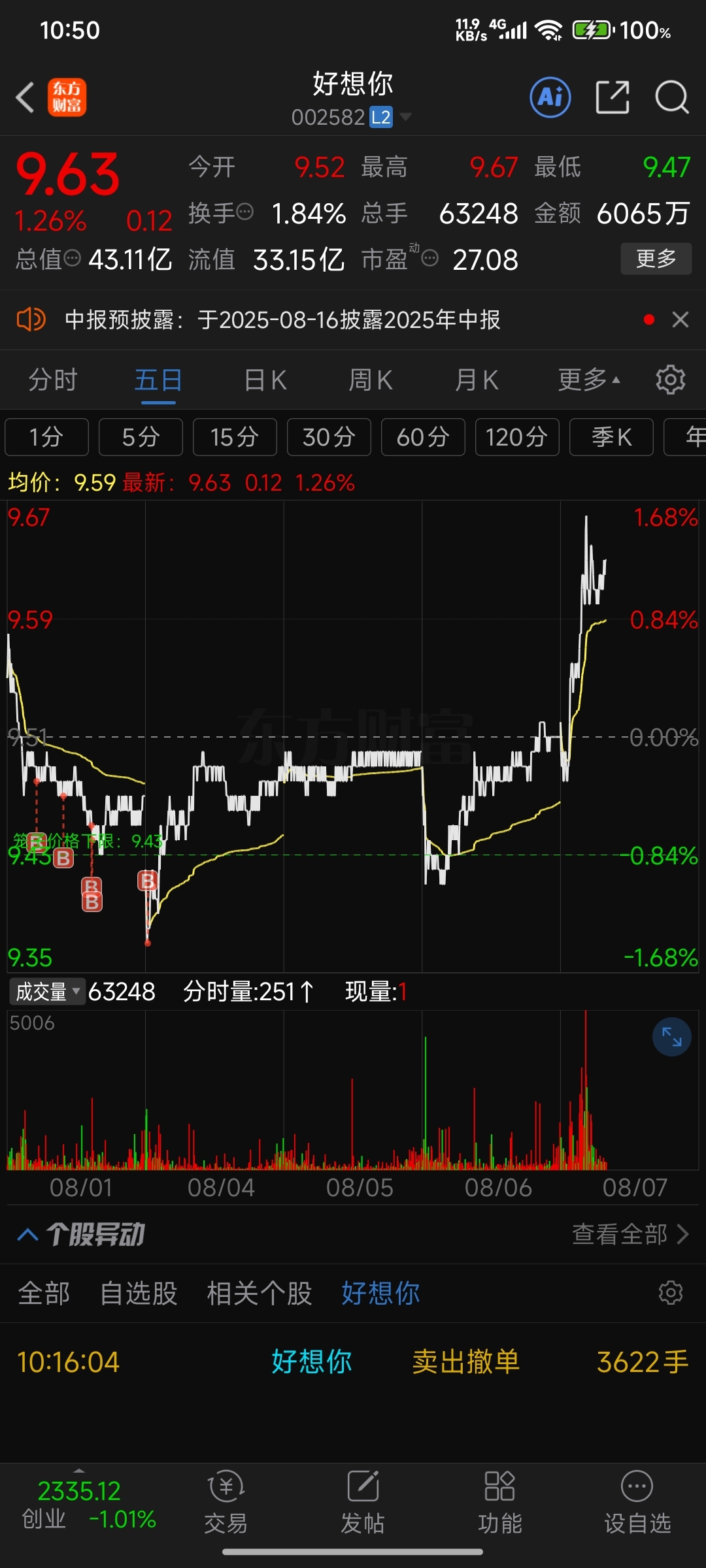This screenshot has width=706, height=1568.
Task: Go back with the left arrow
Action: click(x=25, y=97)
